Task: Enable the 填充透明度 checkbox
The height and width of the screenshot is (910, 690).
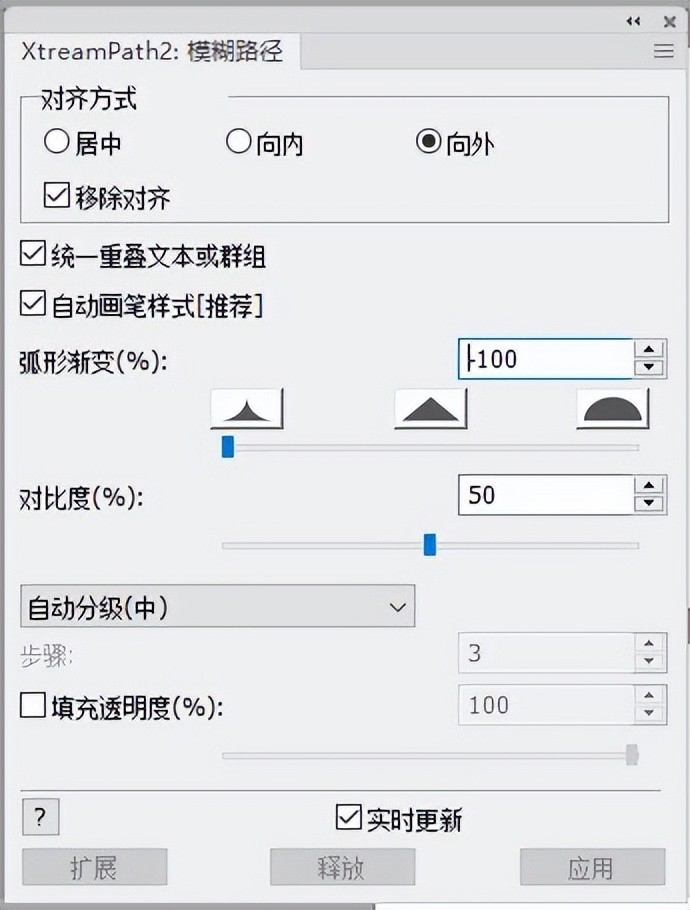Action: [x=33, y=707]
